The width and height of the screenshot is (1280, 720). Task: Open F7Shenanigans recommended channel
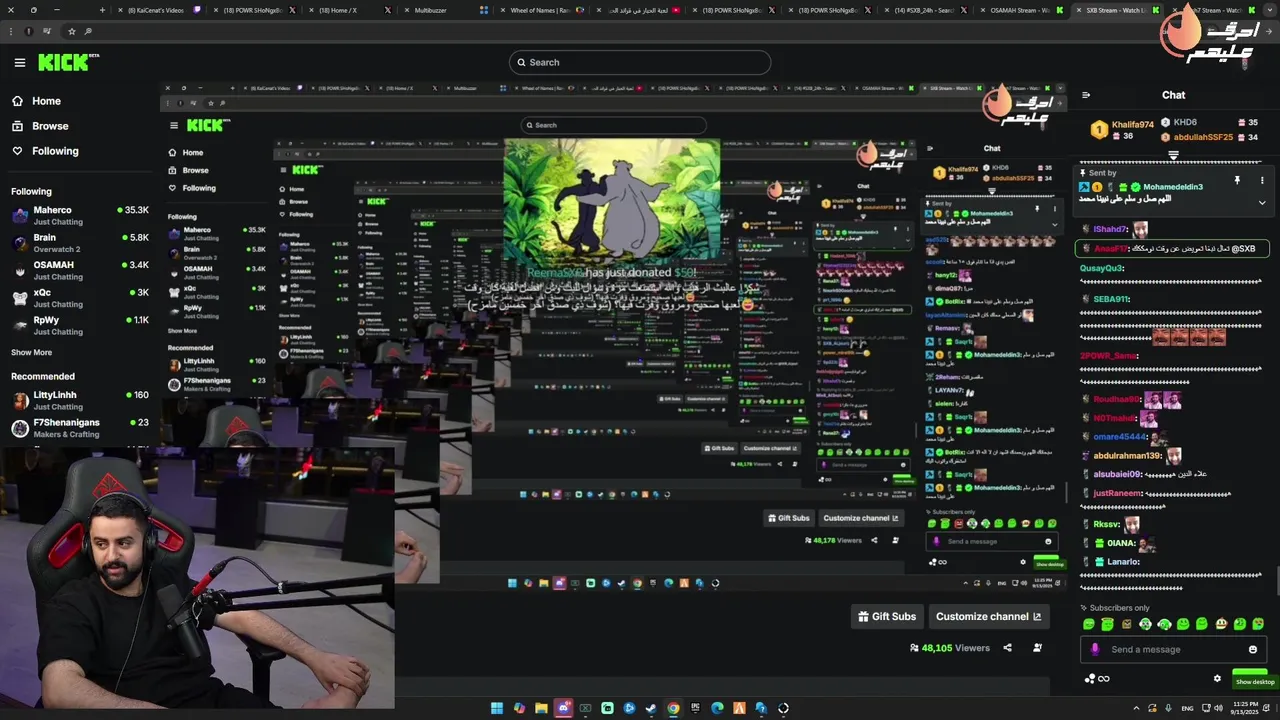pos(80,428)
